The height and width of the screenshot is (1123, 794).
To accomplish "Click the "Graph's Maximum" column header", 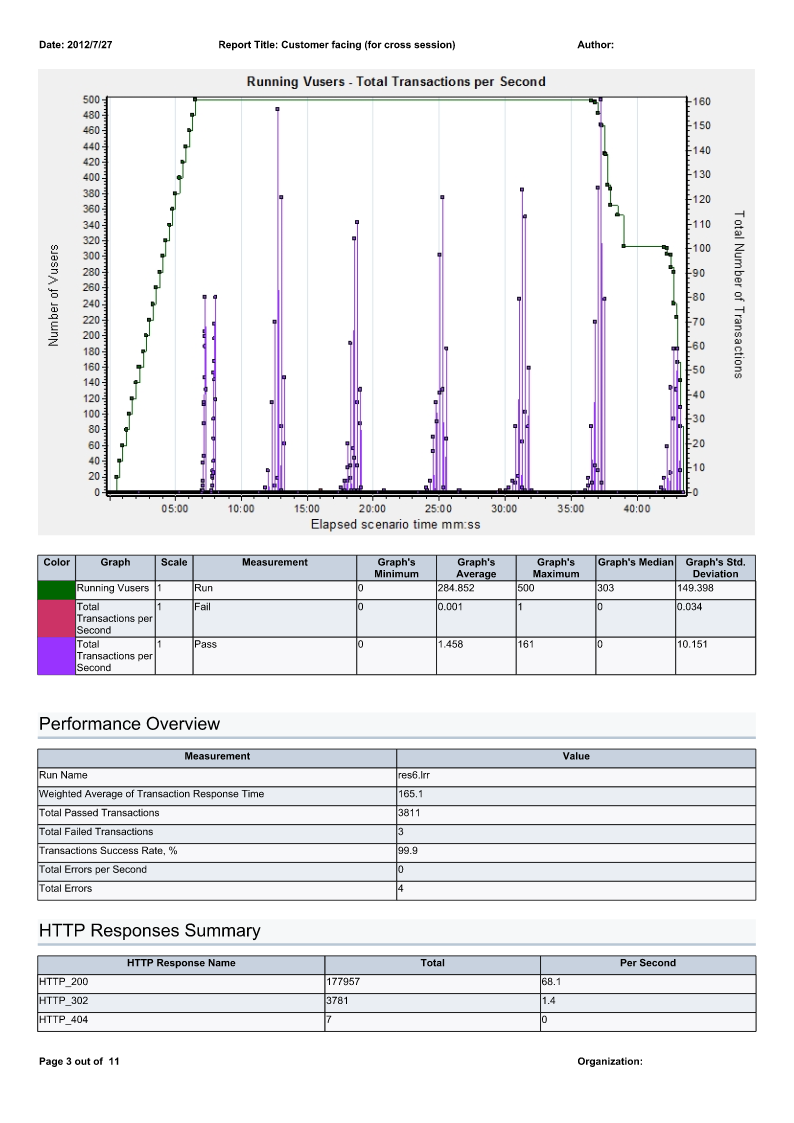I will (556, 568).
